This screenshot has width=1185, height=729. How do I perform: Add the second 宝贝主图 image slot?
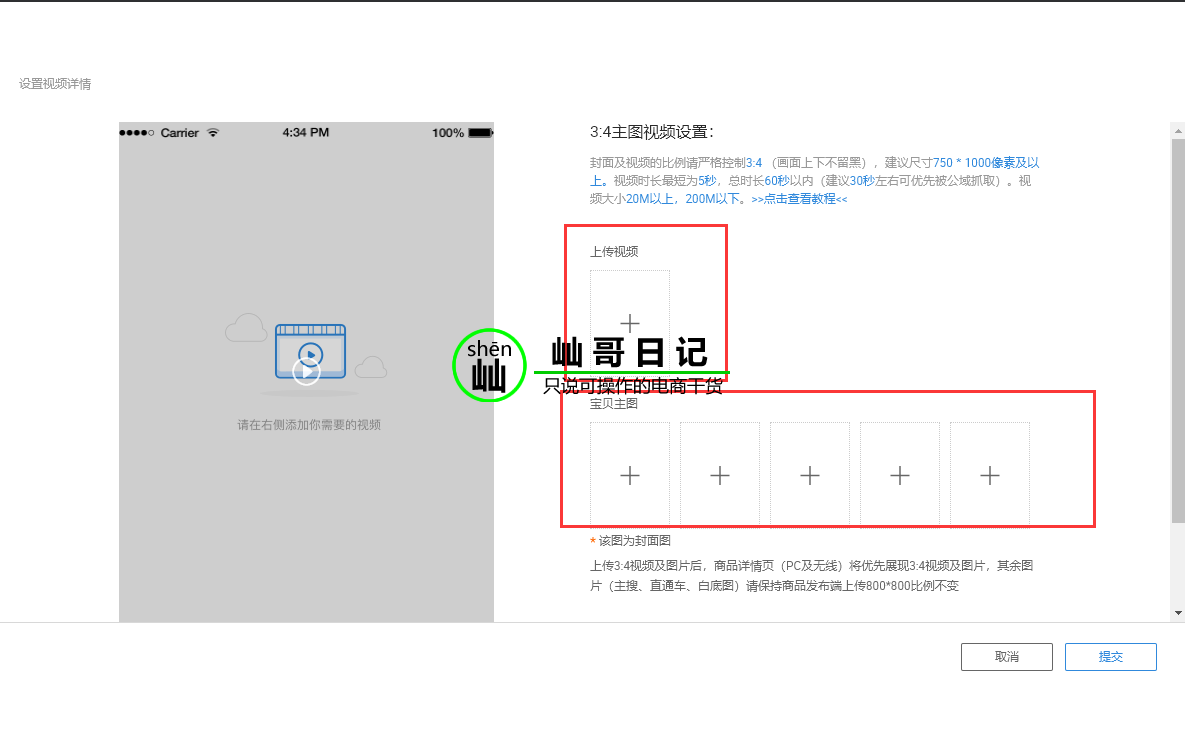tap(719, 474)
